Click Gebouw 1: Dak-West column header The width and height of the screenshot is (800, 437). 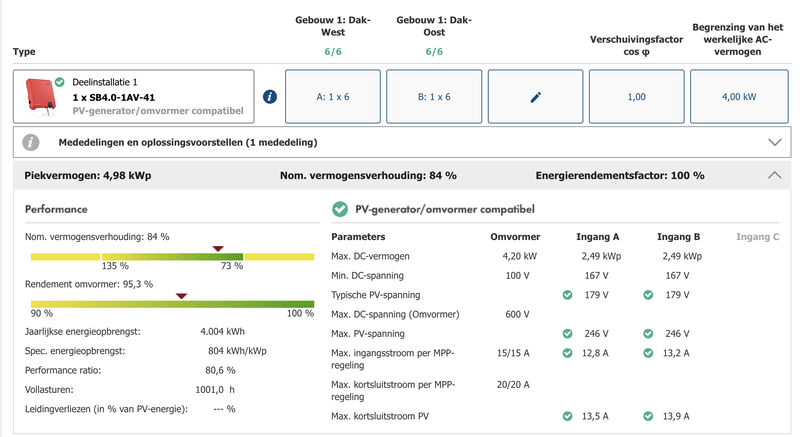coord(333,26)
